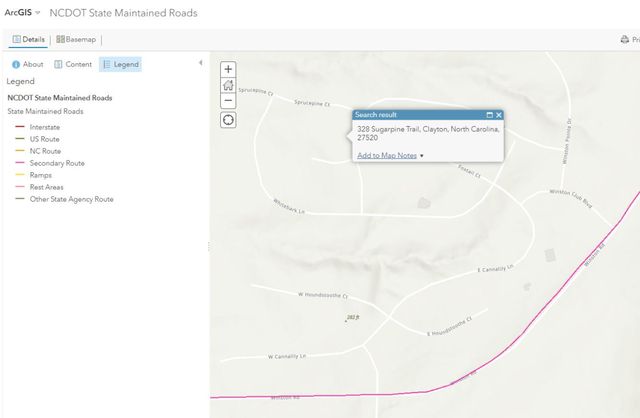Collapse the side panel arrow
The height and width of the screenshot is (418, 640).
[200, 62]
